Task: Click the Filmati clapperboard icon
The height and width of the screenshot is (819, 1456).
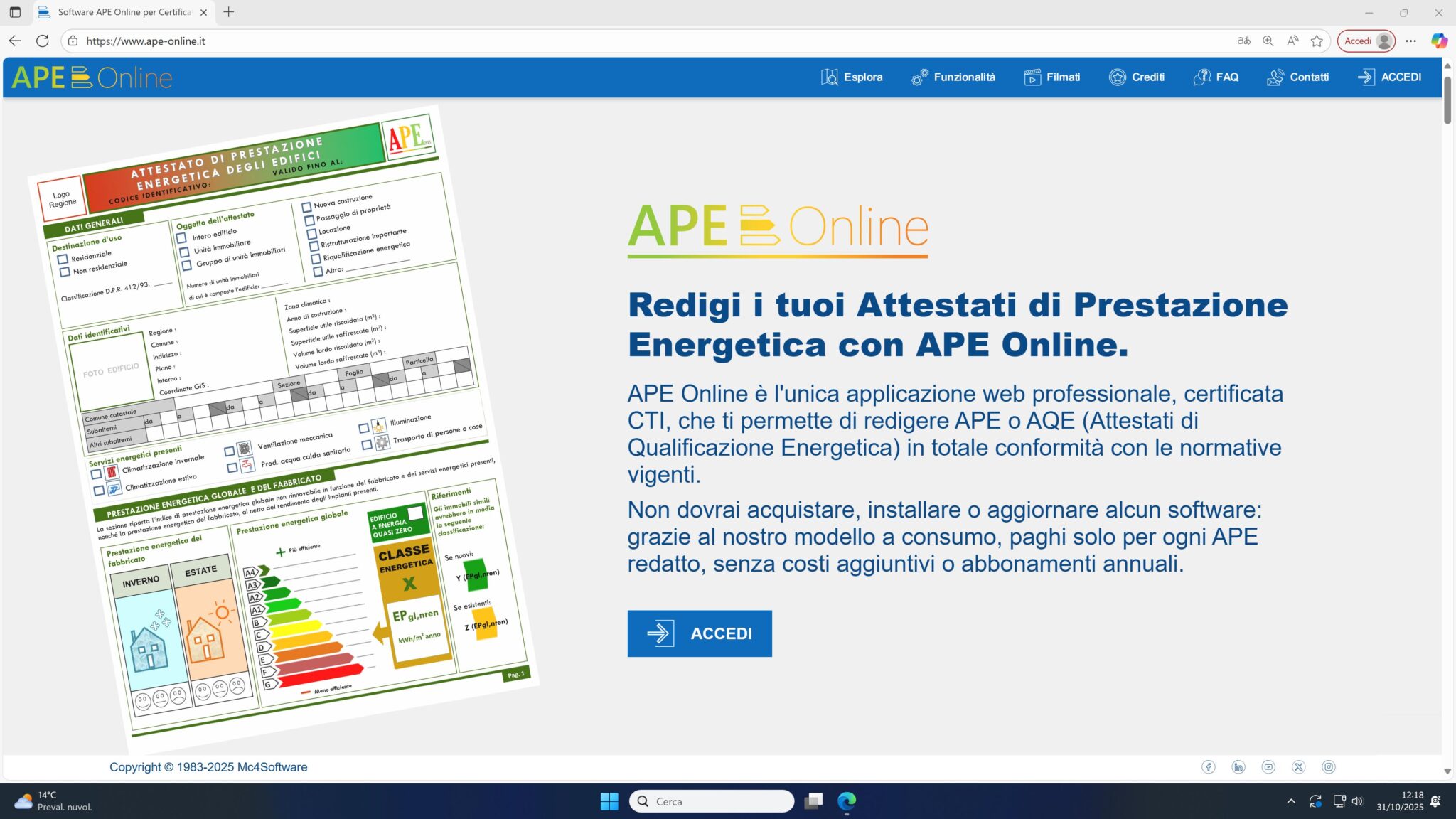Action: [x=1032, y=77]
